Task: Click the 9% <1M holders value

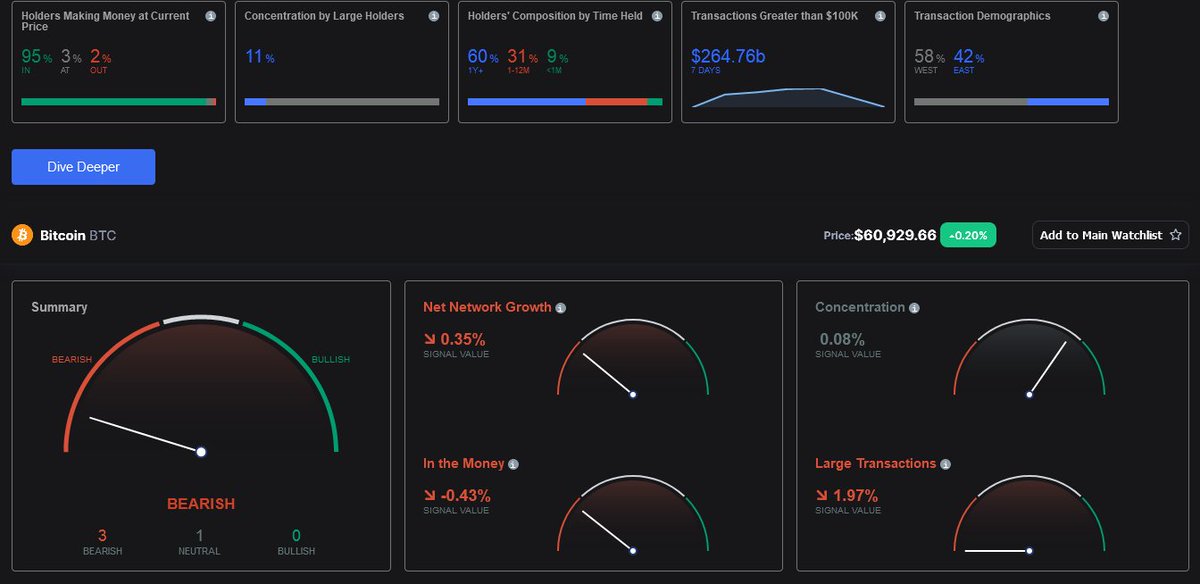Action: tap(556, 57)
